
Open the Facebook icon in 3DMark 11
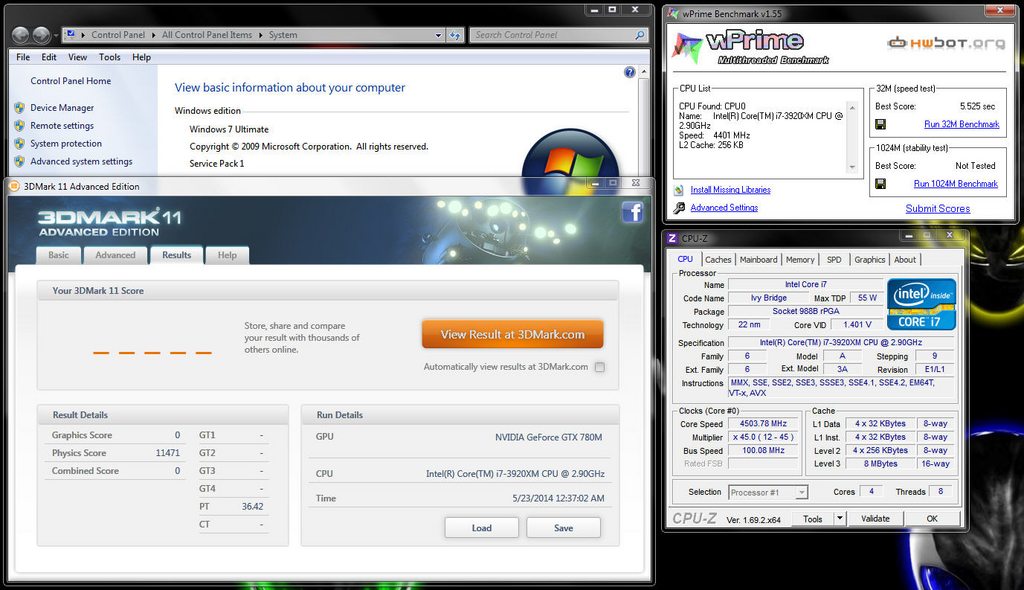(x=632, y=212)
